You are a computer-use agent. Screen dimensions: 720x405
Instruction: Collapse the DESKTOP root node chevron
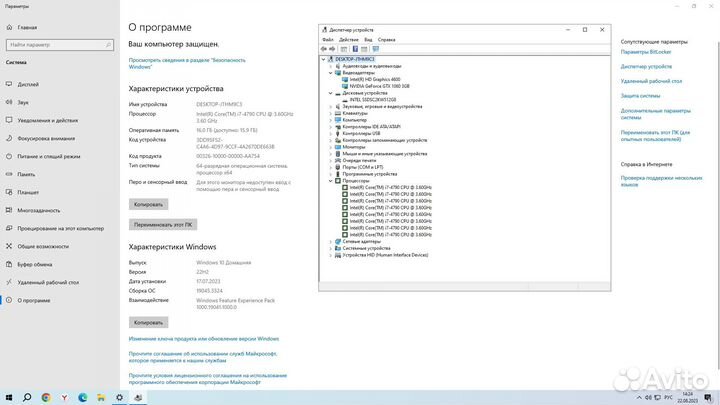click(x=324, y=59)
